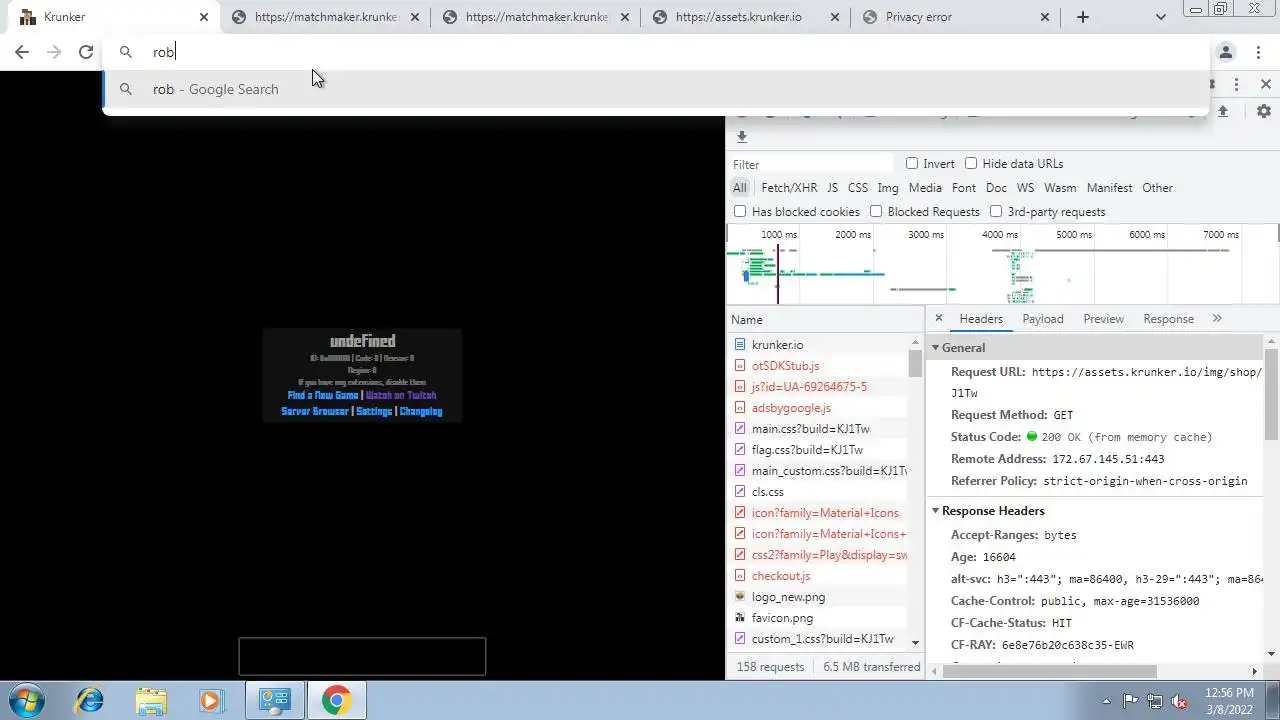Close the Krunker tab
Screen dimensions: 1280x720
pos(204,17)
